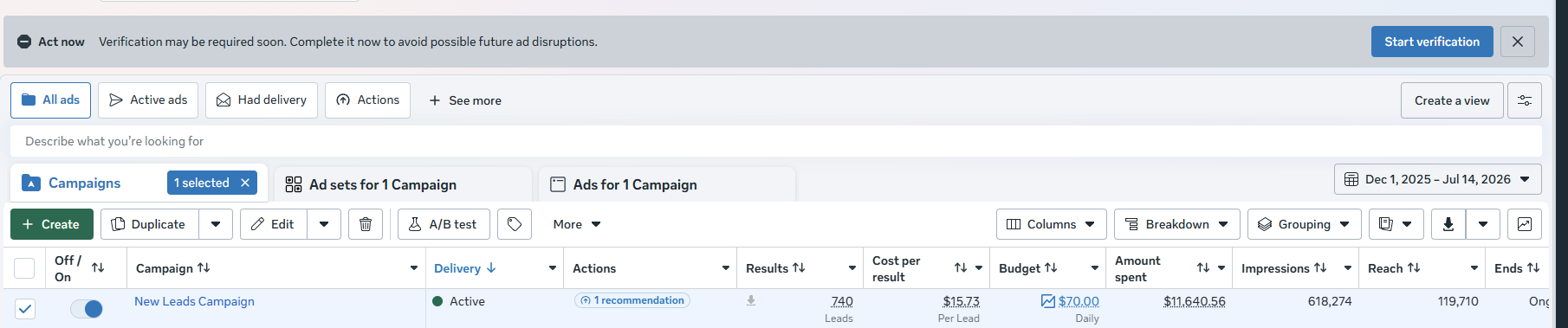Turn off the New Leads Campaign toggle
Viewport: 1568px width, 328px height.
click(x=87, y=309)
